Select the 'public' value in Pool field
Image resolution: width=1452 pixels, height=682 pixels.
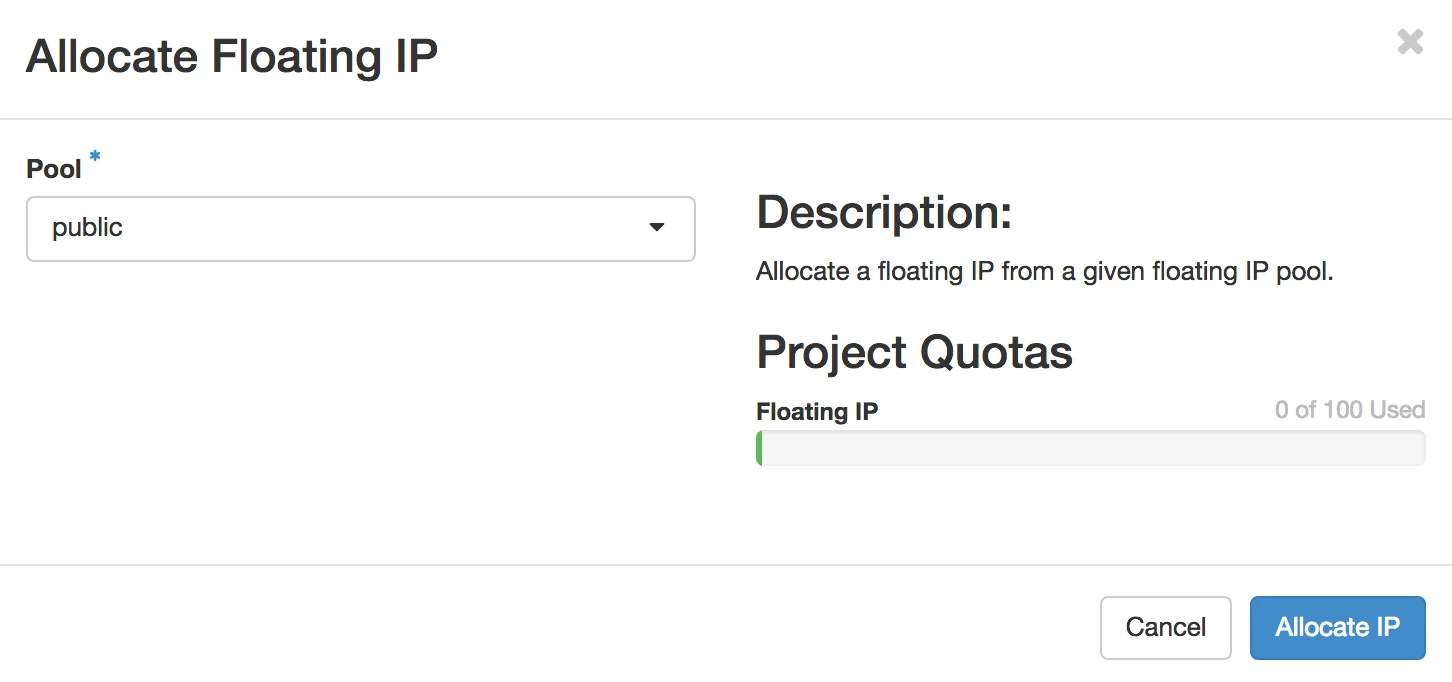[88, 228]
